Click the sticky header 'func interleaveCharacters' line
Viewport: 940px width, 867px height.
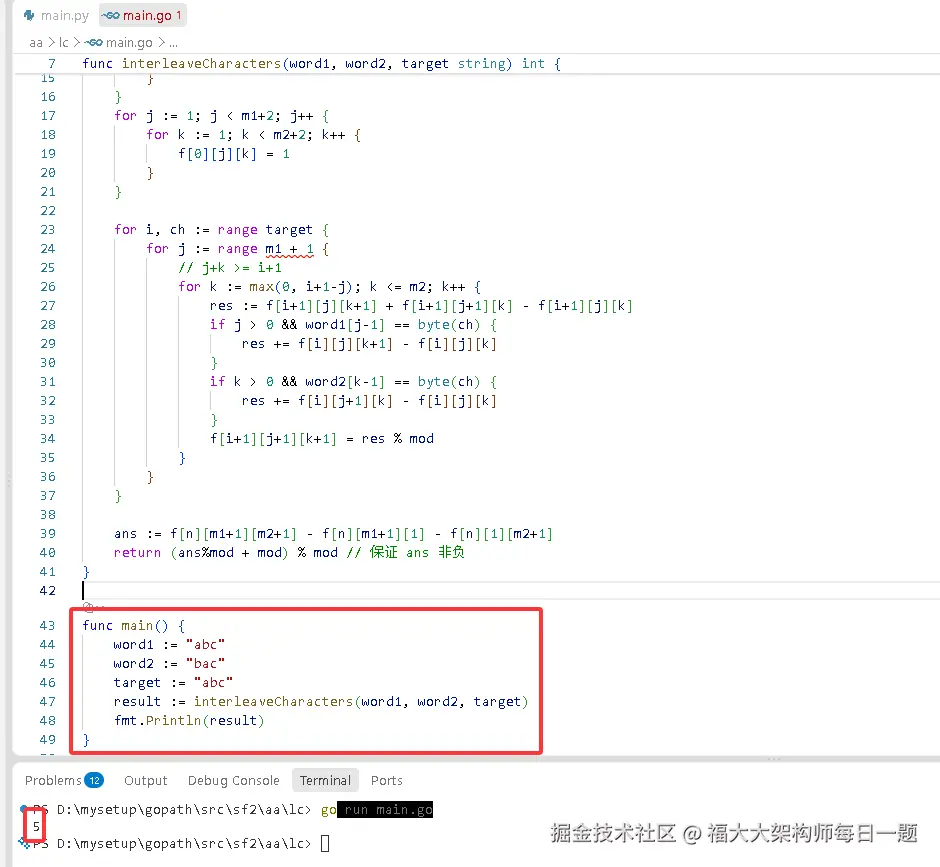click(321, 64)
